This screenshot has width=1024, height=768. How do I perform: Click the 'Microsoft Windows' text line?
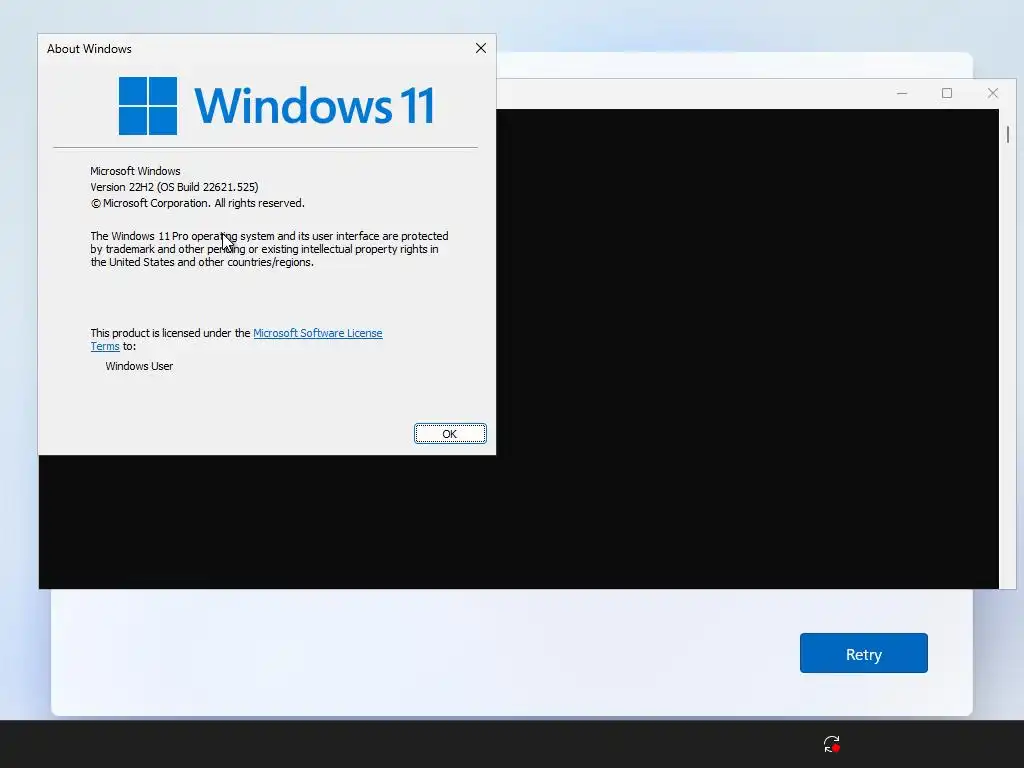(x=135, y=171)
